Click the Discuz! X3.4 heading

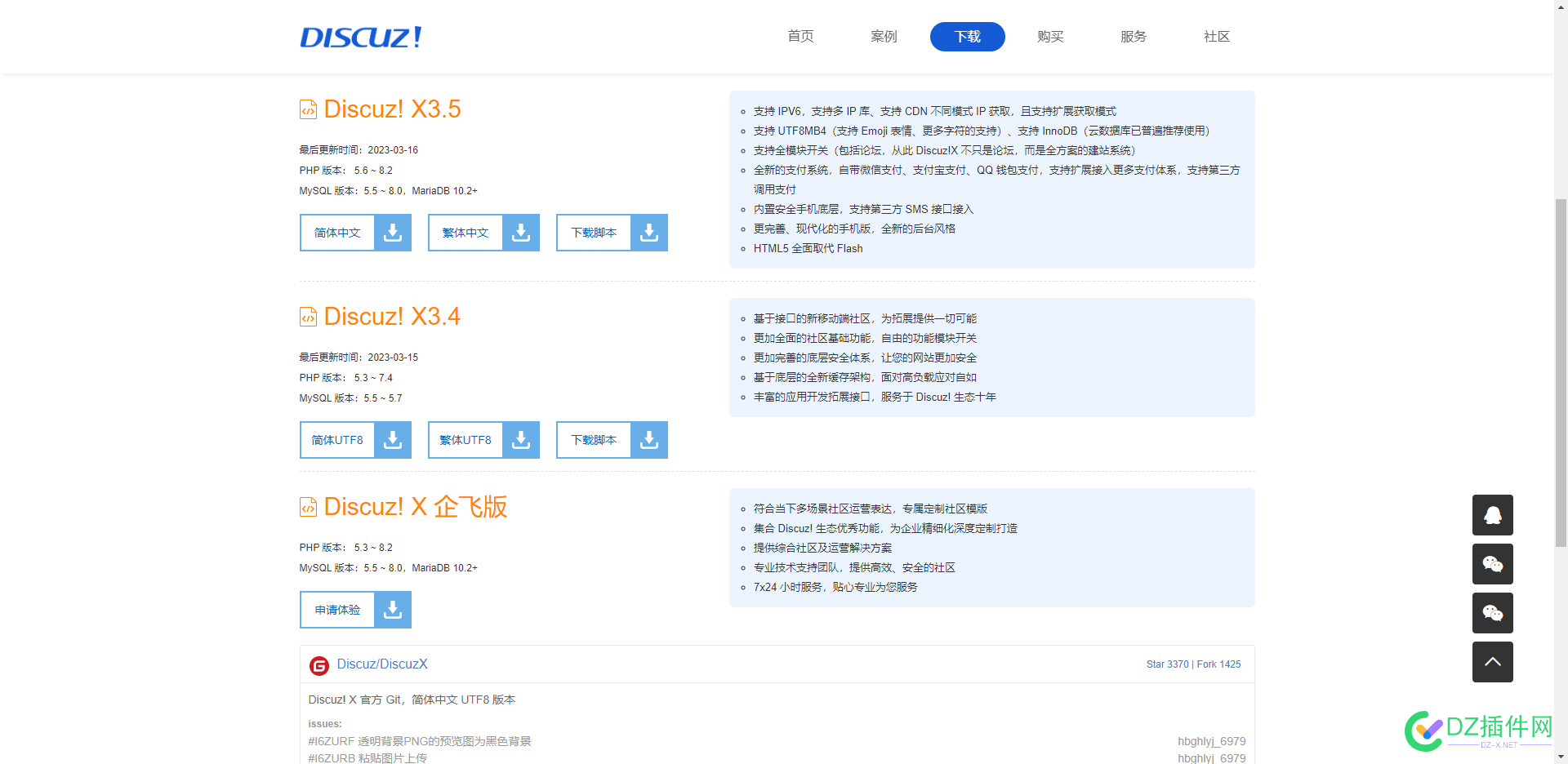392,317
